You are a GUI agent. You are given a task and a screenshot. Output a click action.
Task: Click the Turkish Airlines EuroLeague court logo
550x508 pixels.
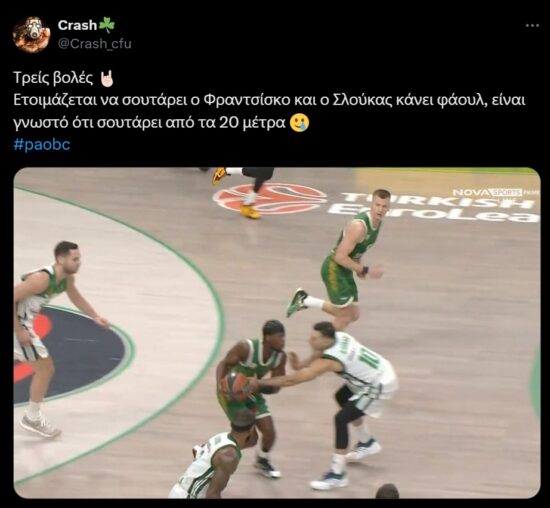pyautogui.click(x=375, y=203)
